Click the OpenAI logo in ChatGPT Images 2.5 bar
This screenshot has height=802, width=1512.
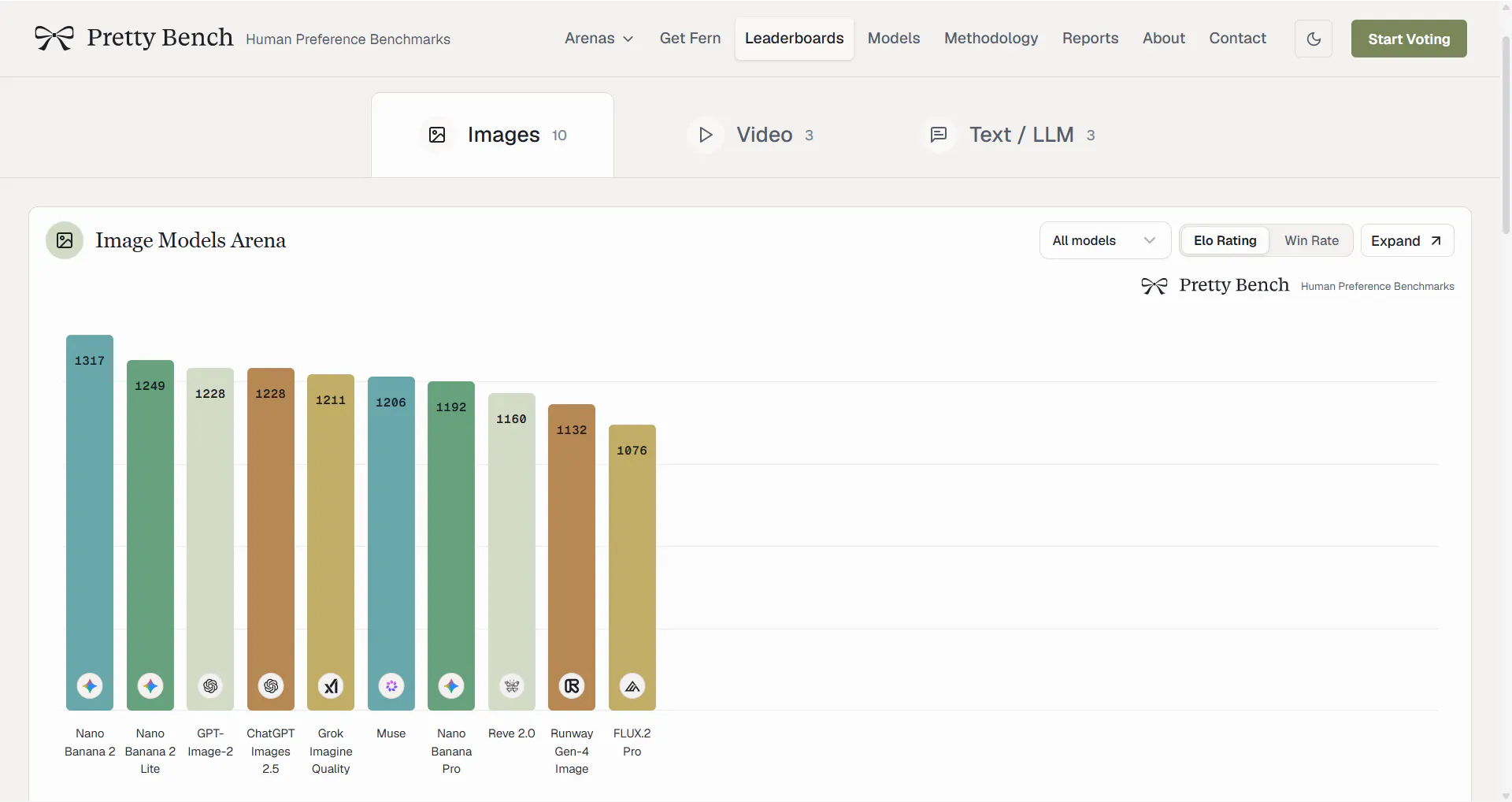tap(271, 686)
